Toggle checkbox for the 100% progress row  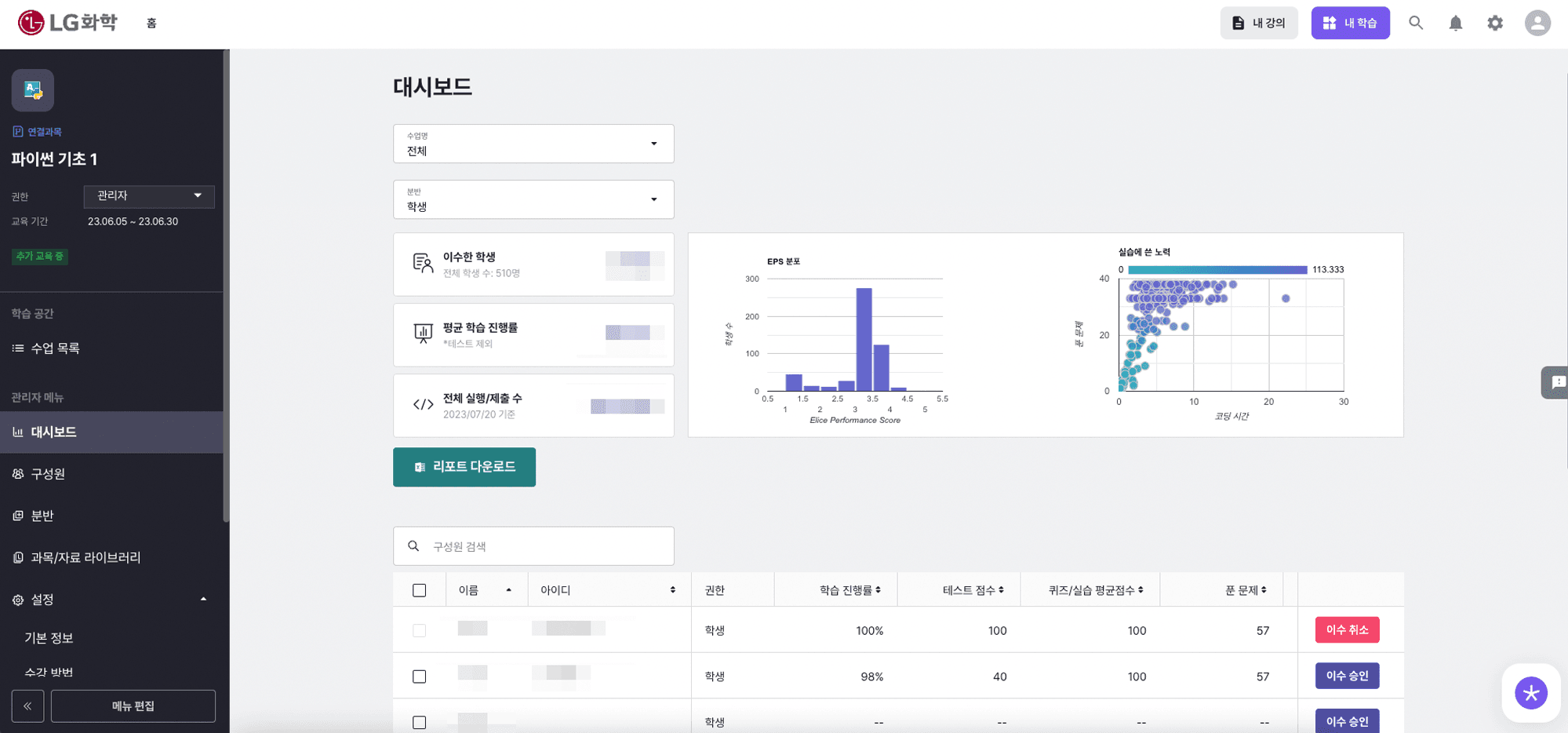tap(420, 631)
